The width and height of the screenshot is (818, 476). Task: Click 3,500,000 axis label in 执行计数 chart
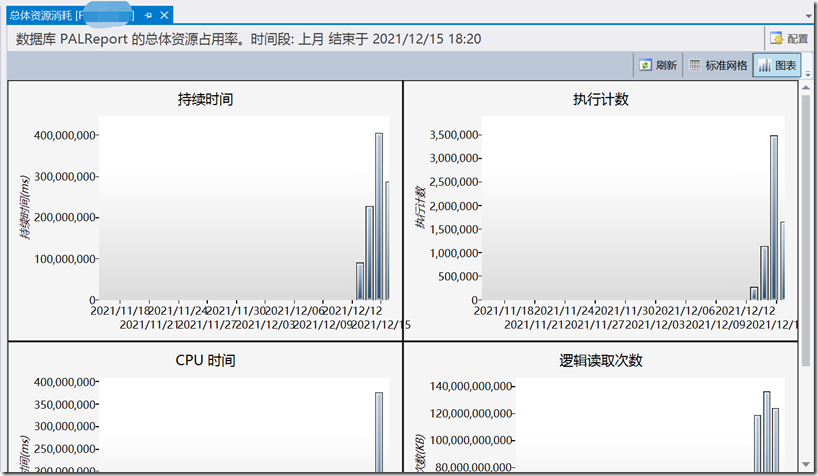pos(454,135)
